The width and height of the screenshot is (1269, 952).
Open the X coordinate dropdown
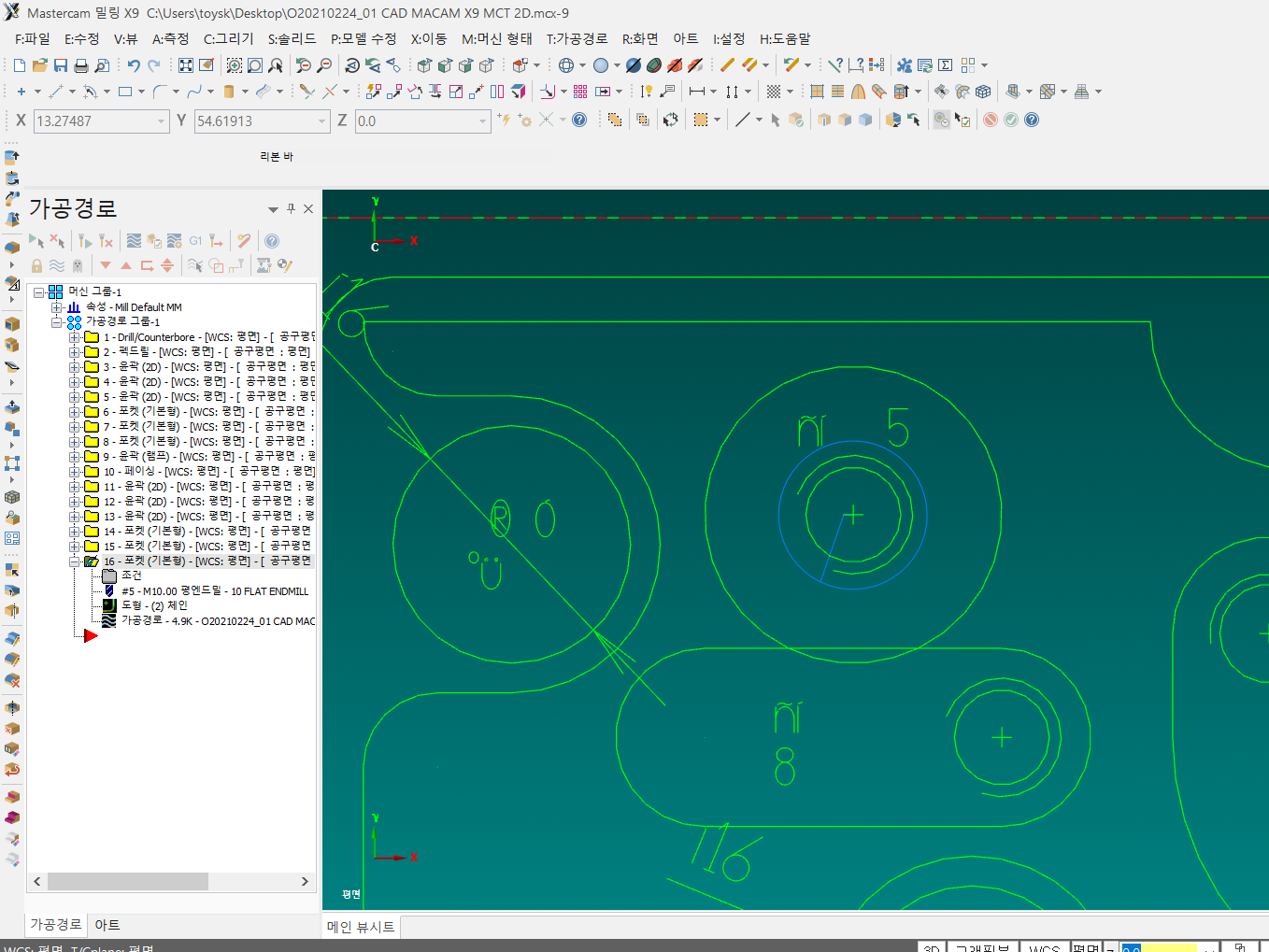click(161, 121)
